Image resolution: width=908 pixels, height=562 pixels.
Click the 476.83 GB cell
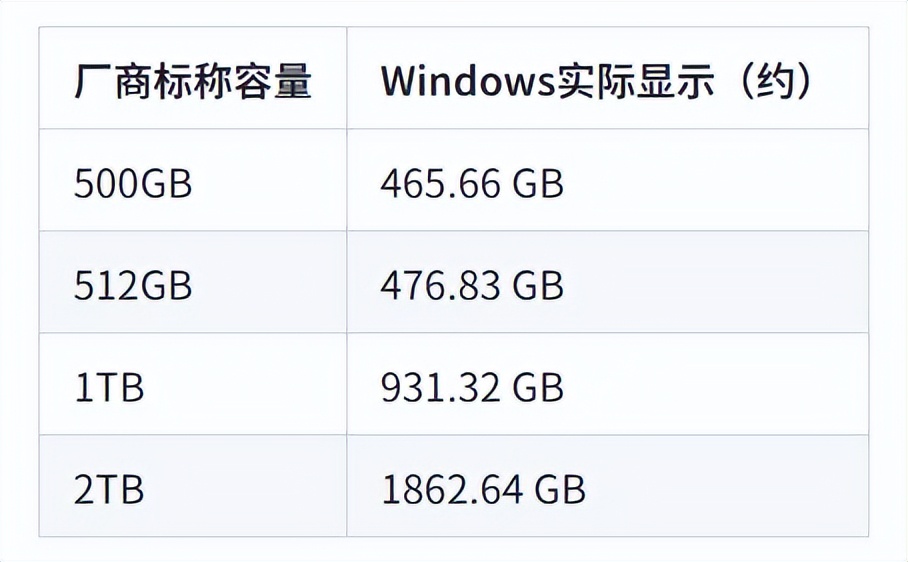coord(472,286)
